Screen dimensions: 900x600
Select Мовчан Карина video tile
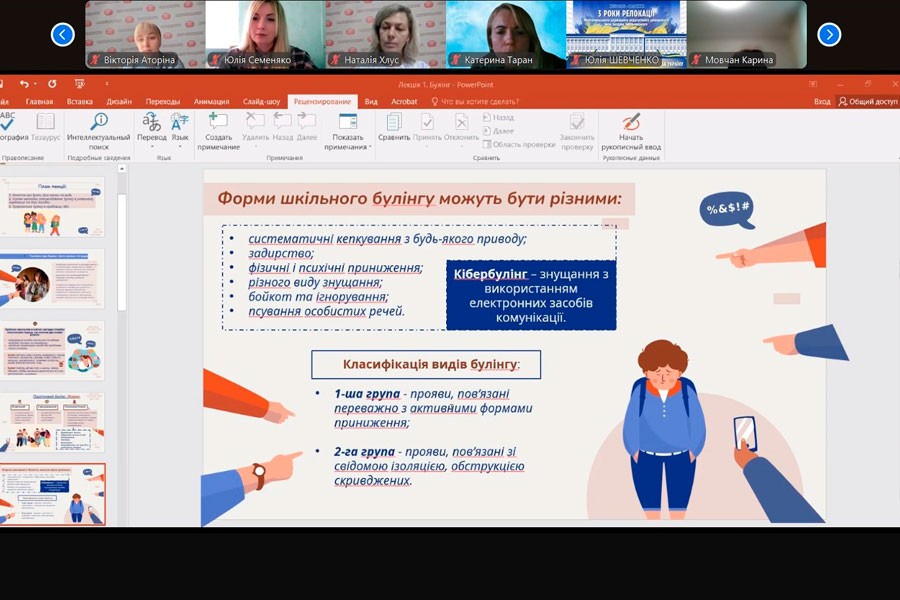(747, 34)
